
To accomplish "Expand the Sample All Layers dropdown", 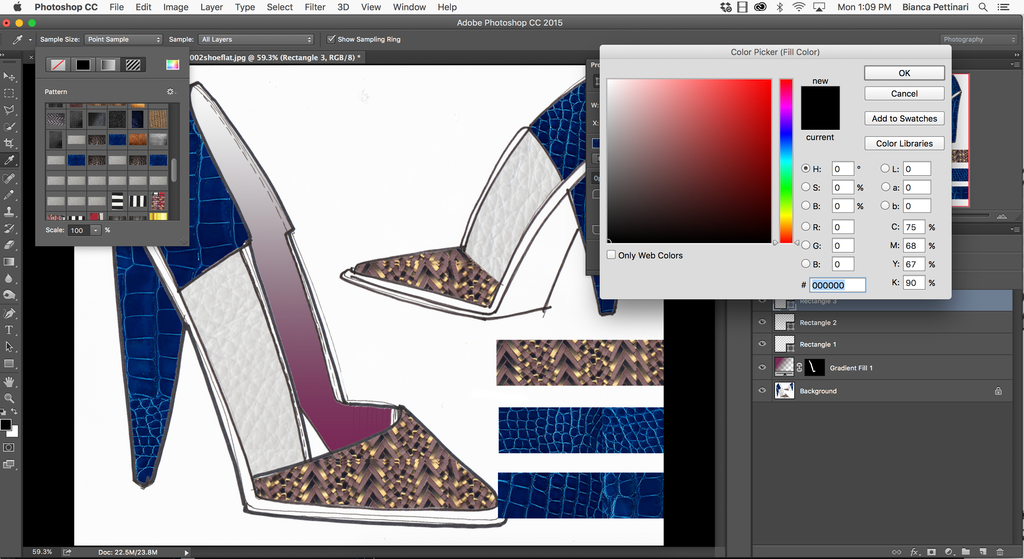I will click(256, 39).
